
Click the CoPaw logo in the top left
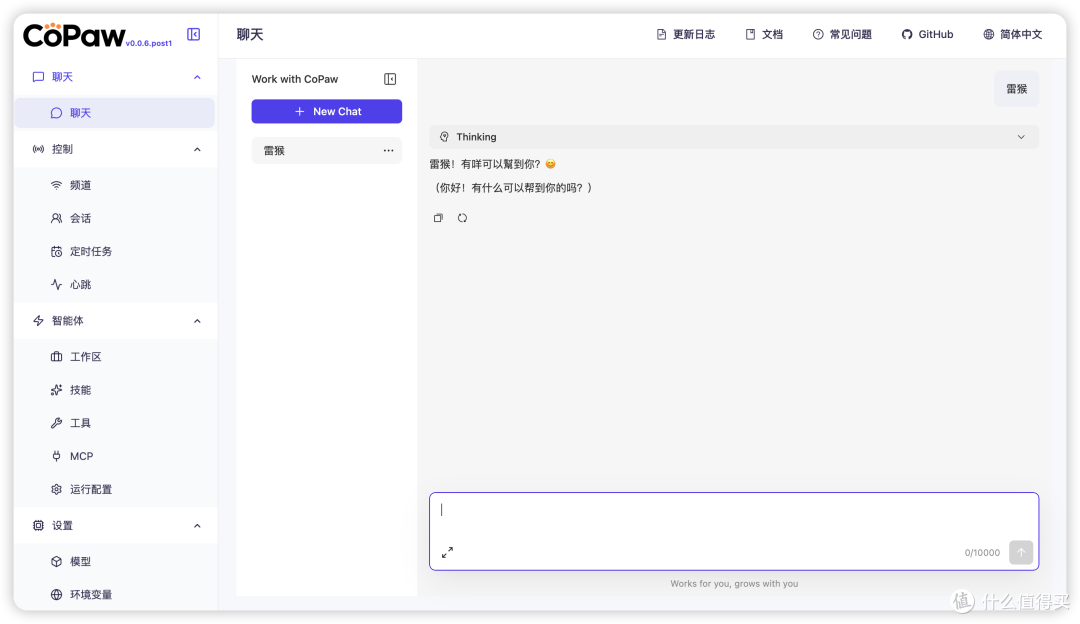[x=73, y=33]
